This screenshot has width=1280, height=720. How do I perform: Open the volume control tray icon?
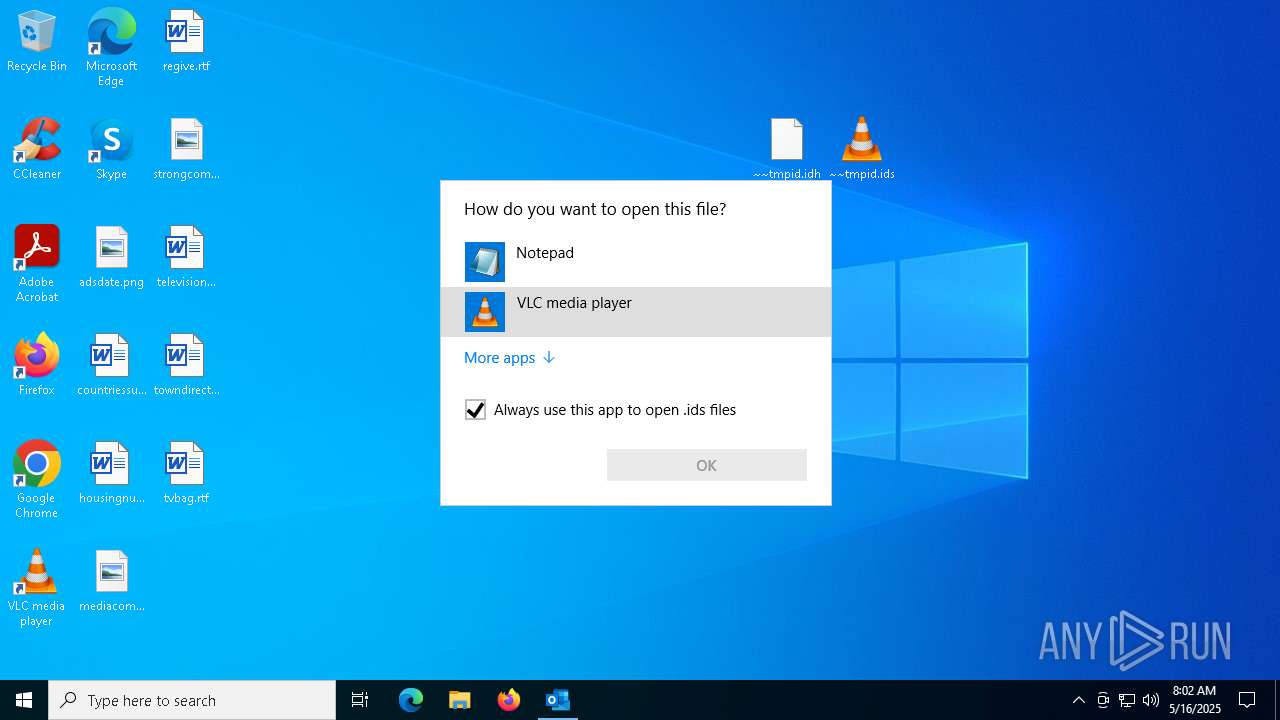click(x=1151, y=700)
